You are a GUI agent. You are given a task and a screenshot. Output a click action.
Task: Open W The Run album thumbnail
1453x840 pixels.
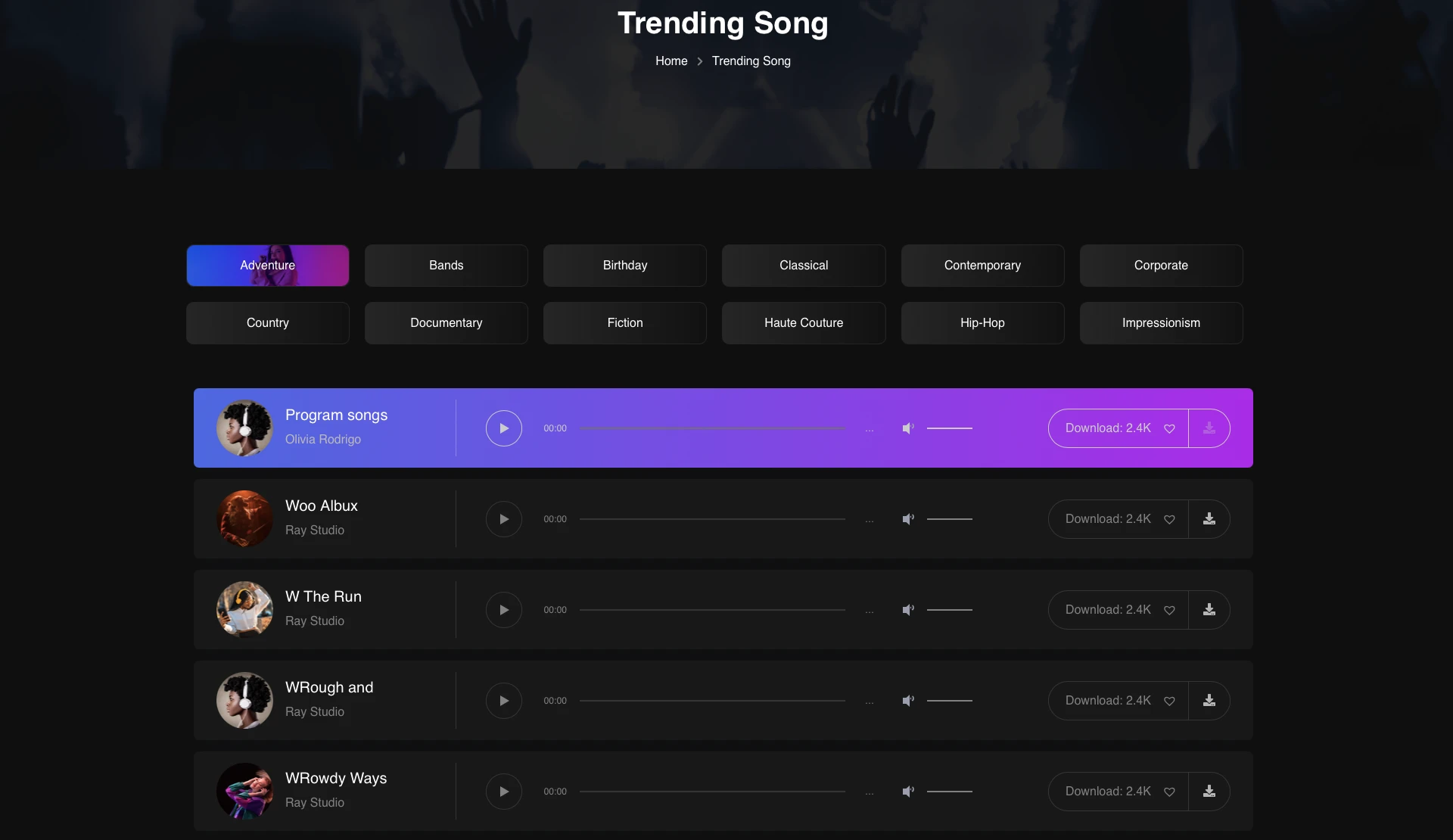click(x=244, y=610)
